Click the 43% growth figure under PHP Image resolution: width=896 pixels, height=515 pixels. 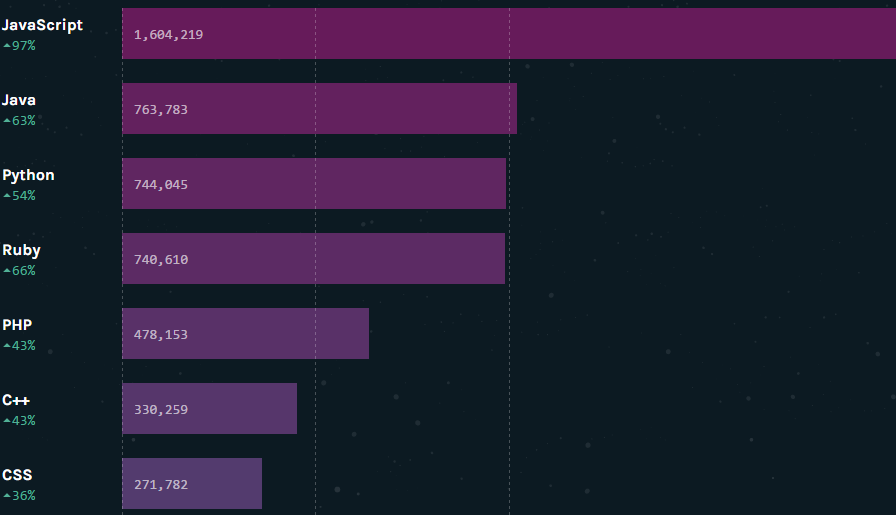(x=23, y=345)
